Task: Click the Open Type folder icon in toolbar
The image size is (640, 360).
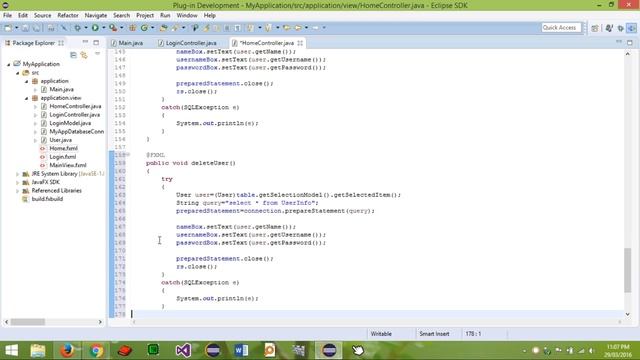Action: click(163, 28)
